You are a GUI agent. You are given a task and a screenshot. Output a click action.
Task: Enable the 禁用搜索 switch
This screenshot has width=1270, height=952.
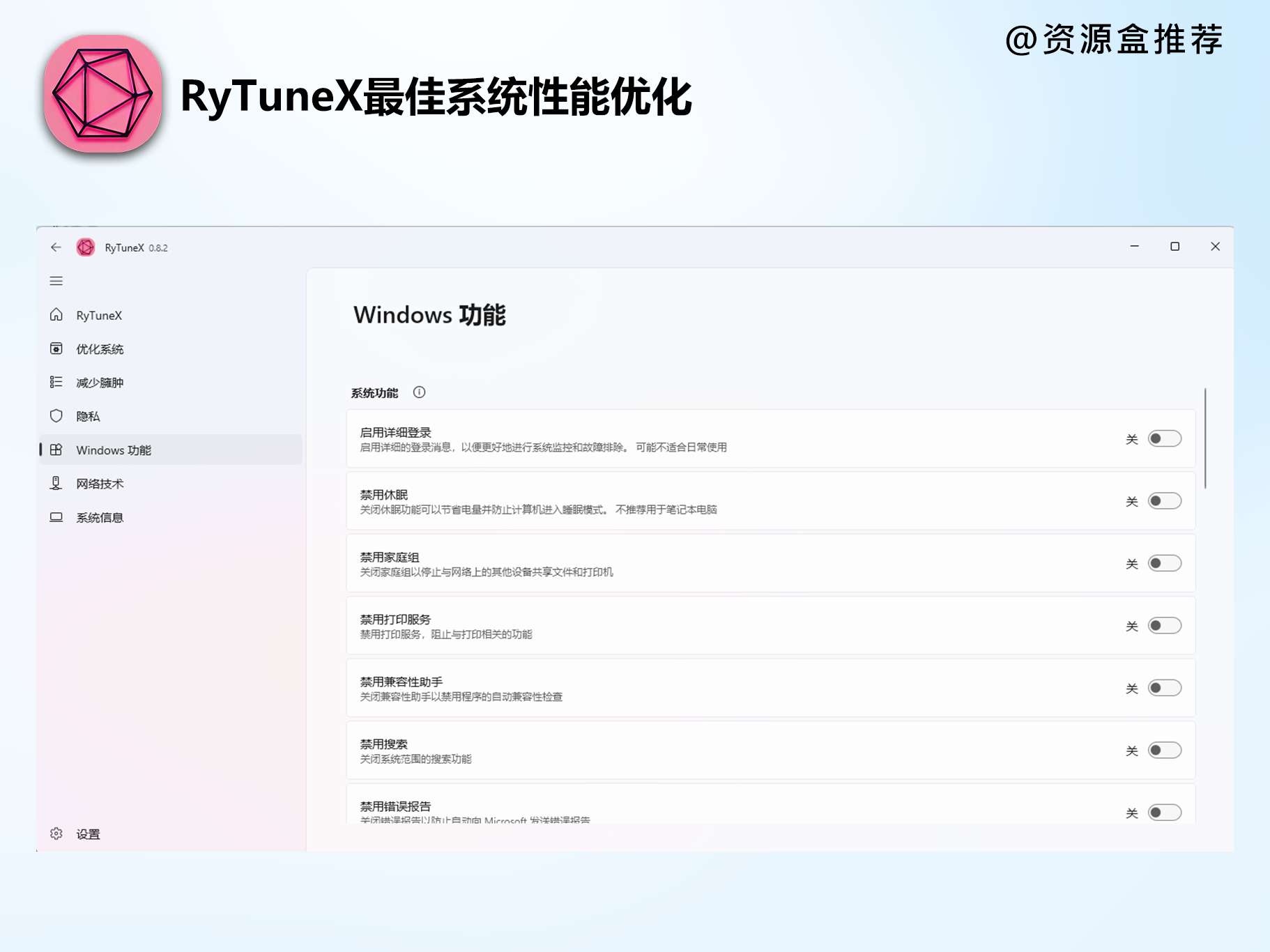pyautogui.click(x=1165, y=751)
